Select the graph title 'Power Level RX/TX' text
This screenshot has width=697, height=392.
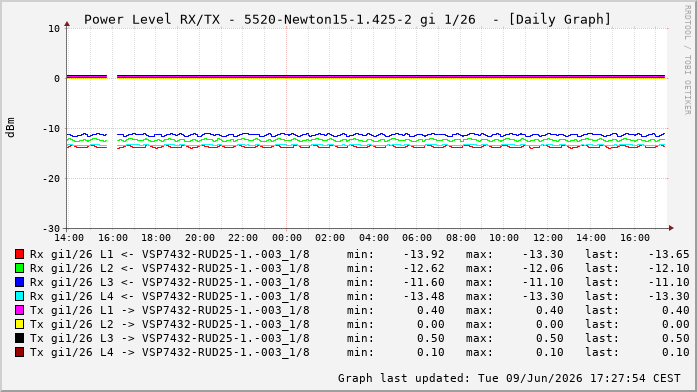(152, 20)
